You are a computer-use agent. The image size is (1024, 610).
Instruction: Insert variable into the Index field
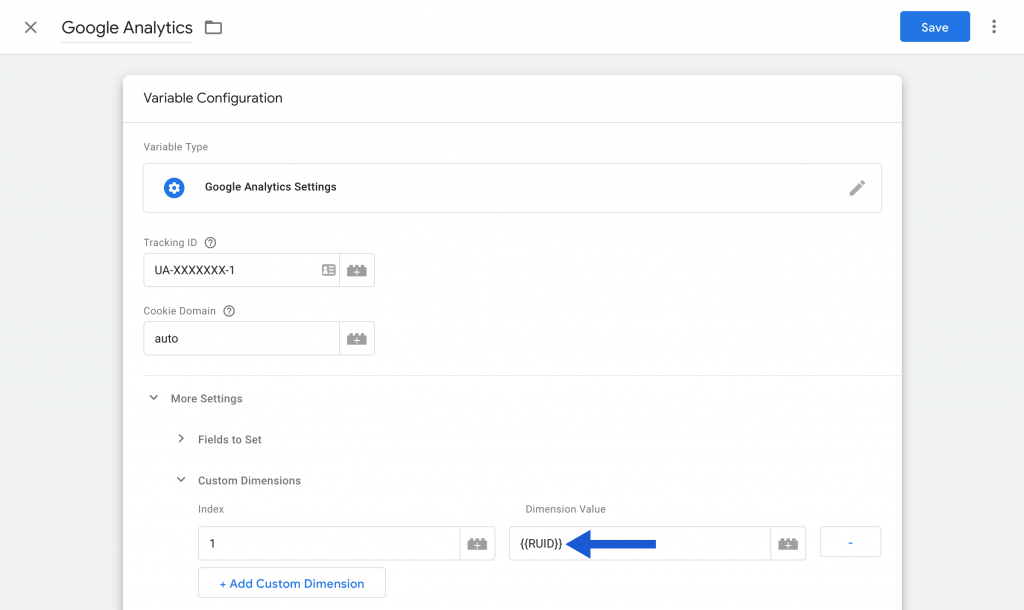pos(477,543)
